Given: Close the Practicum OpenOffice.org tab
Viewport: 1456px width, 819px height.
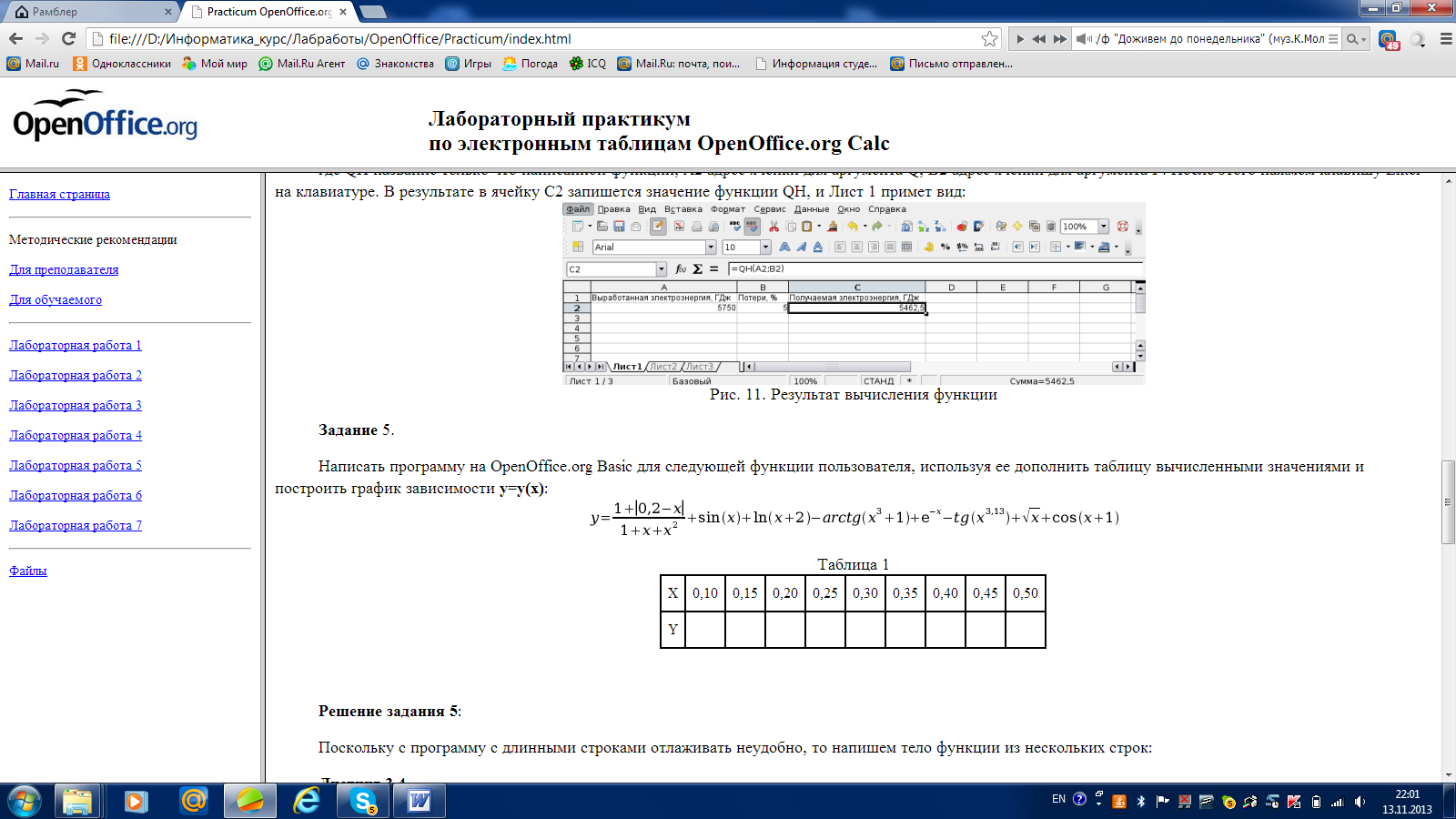Looking at the screenshot, I should (x=343, y=12).
